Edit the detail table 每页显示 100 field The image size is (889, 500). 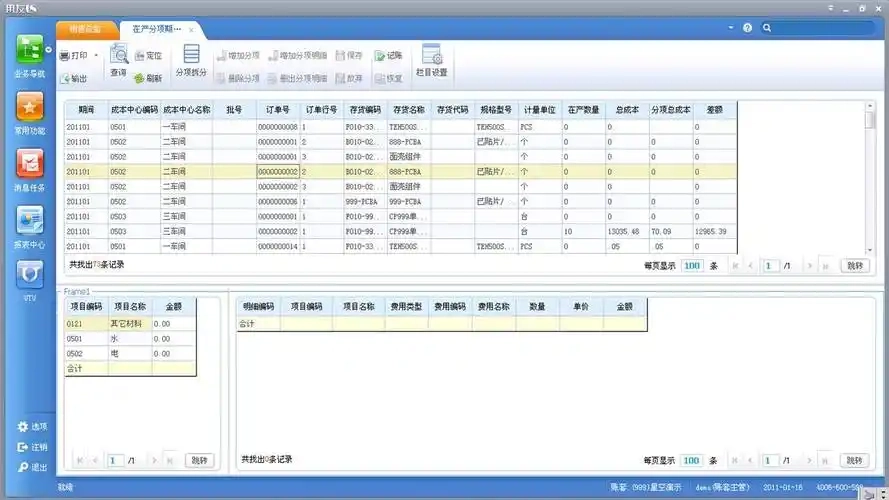(691, 460)
